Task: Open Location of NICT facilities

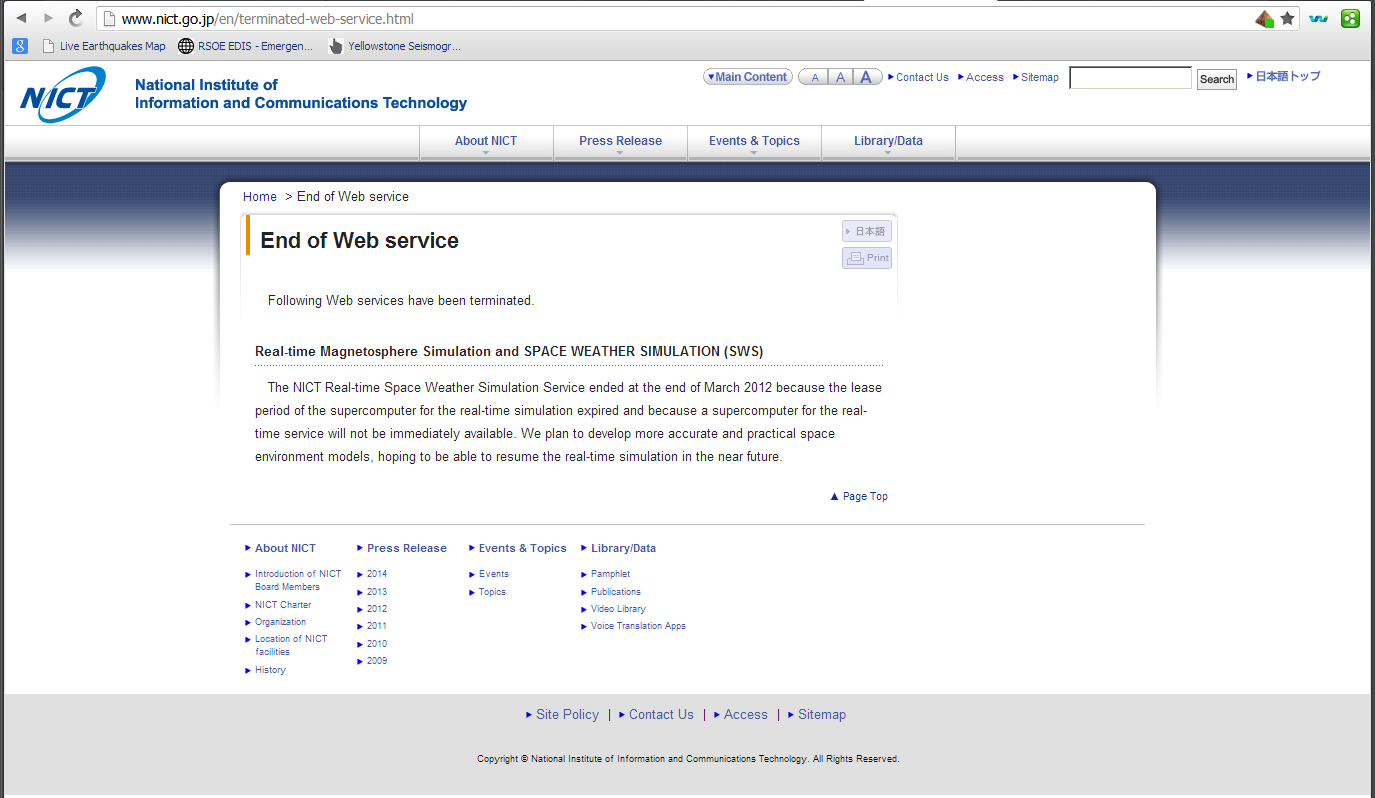Action: [291, 645]
